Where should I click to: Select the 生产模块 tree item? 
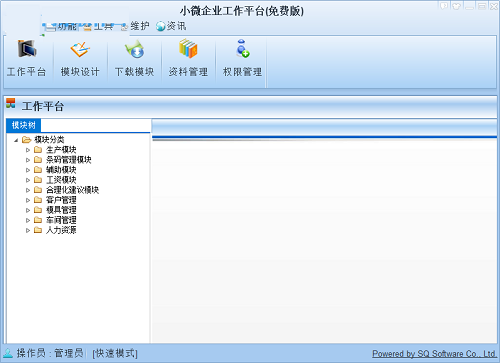(x=61, y=150)
